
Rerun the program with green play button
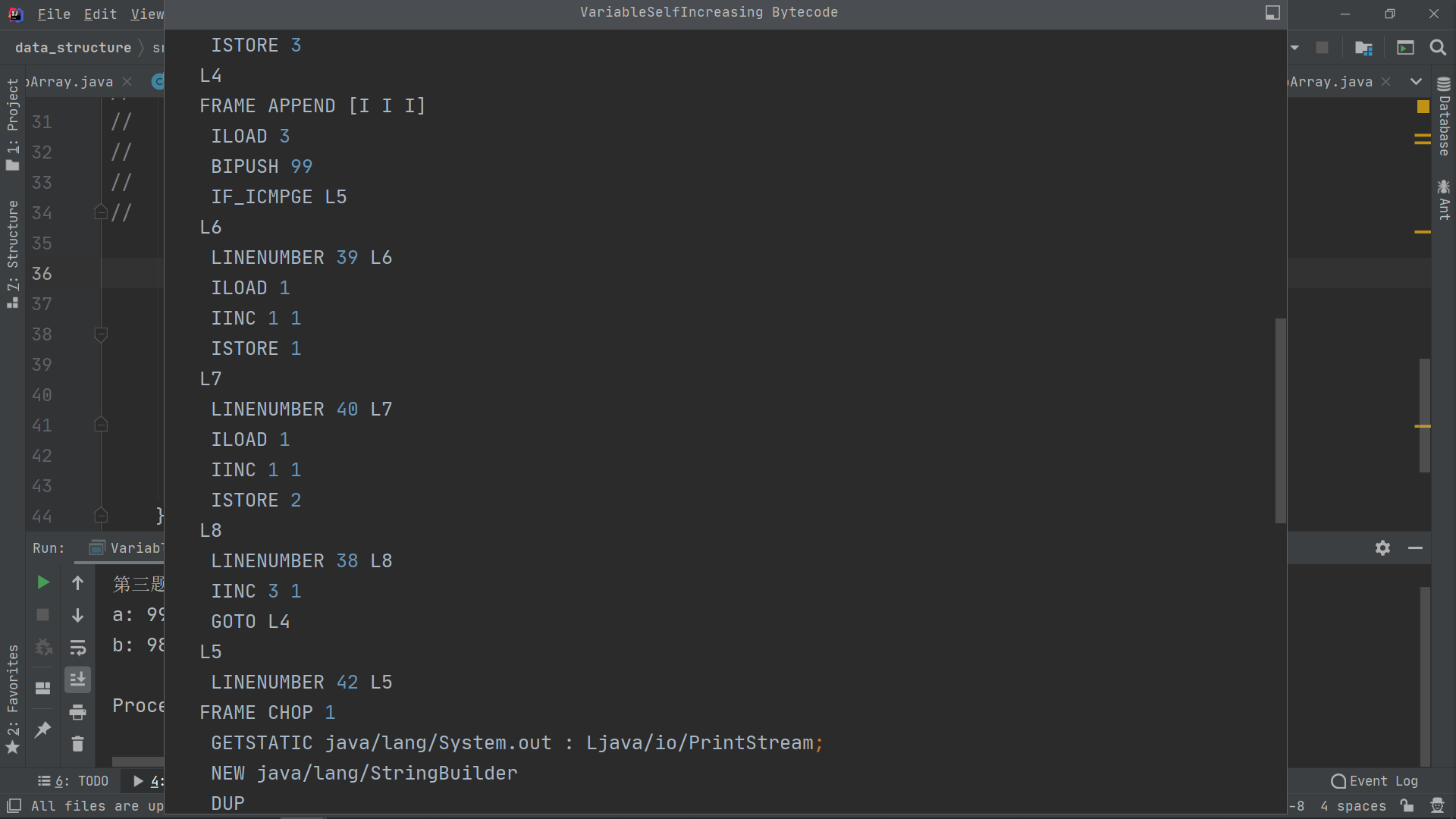42,582
